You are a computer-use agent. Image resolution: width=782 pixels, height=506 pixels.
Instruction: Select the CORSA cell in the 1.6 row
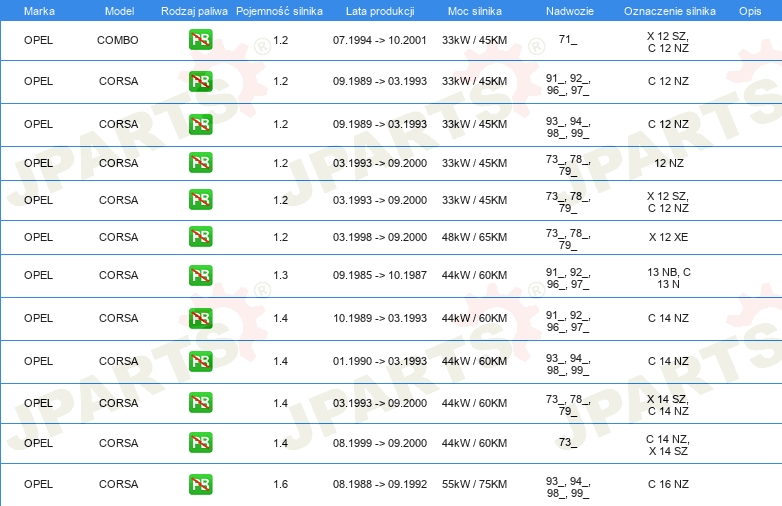pos(118,484)
